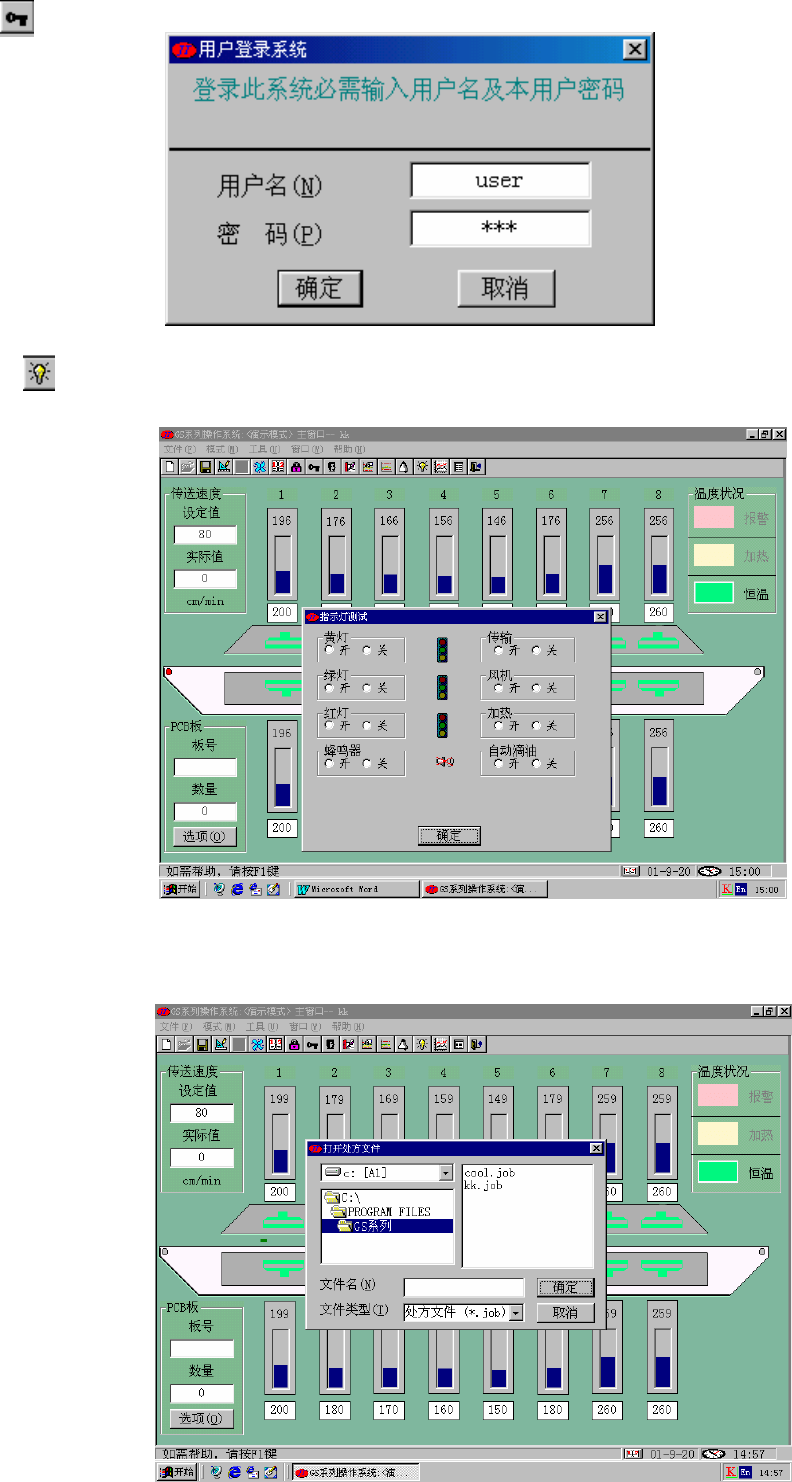Click the 用户名 field containing user

[500, 181]
